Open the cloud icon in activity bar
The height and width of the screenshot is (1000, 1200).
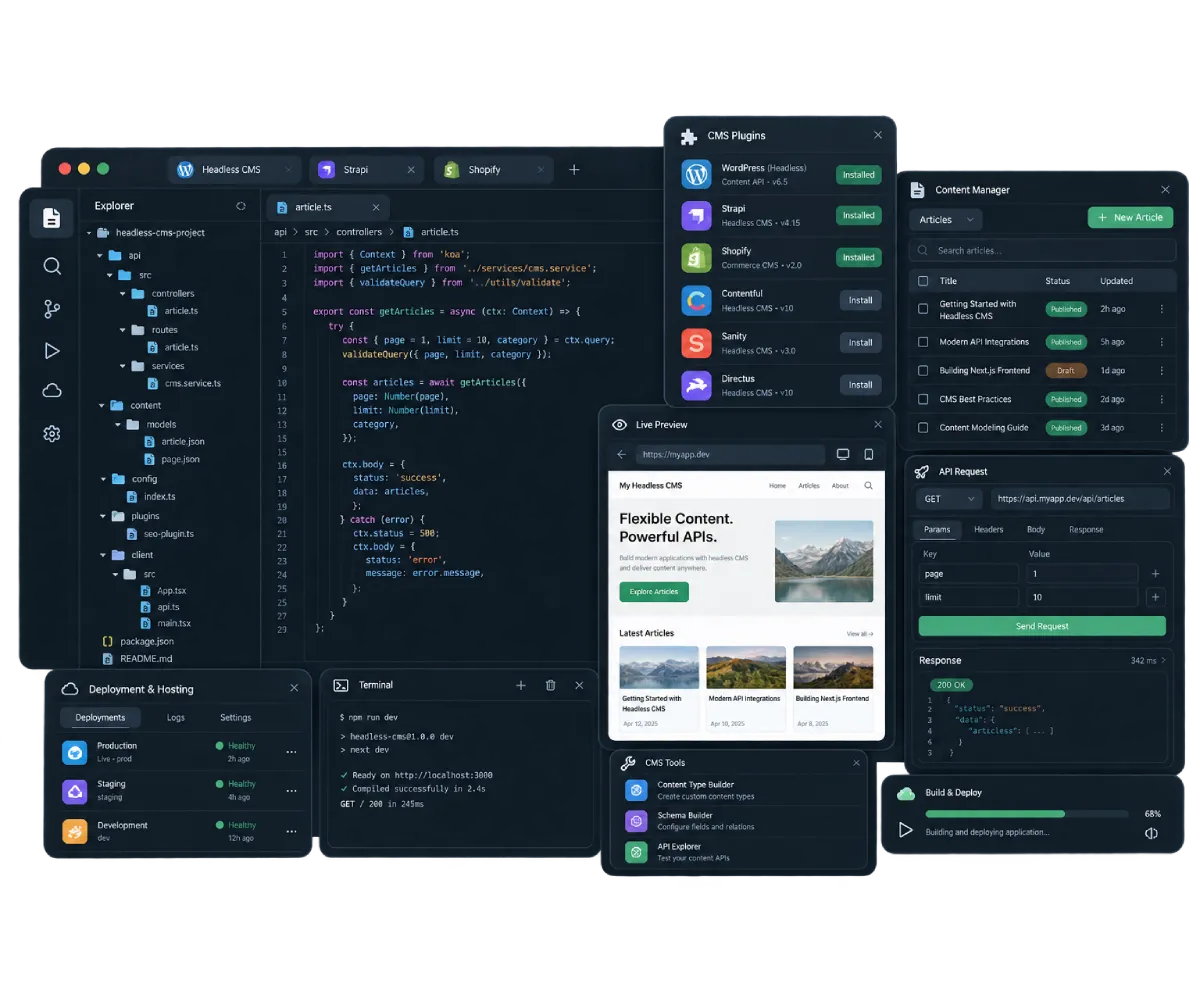coord(52,391)
